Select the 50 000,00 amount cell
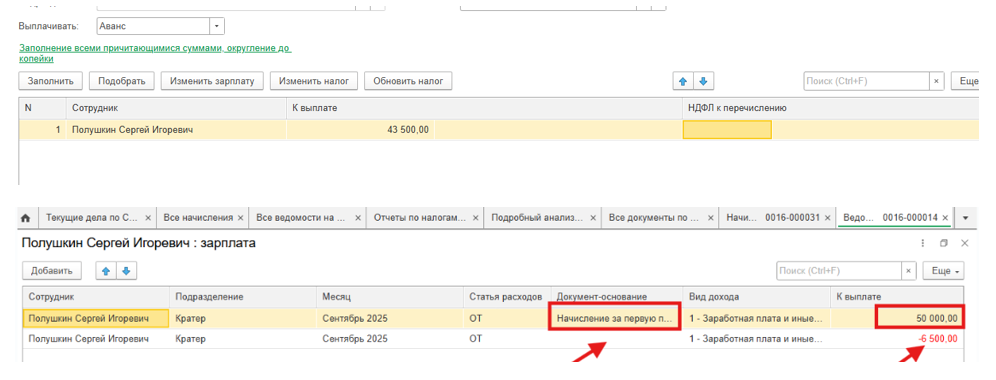 tap(920, 318)
